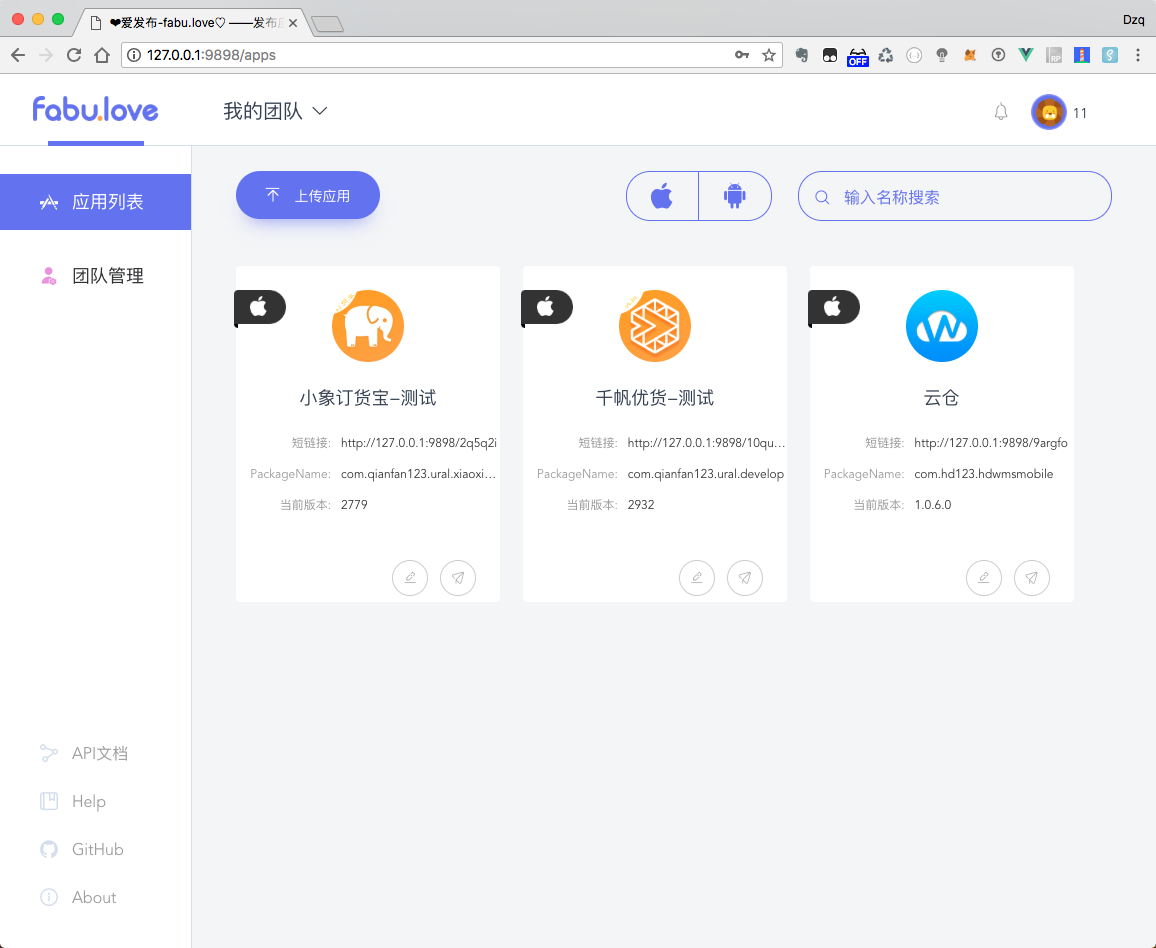Open the 千帆优货-测试 orange app icon
This screenshot has height=948, width=1156.
pos(655,326)
